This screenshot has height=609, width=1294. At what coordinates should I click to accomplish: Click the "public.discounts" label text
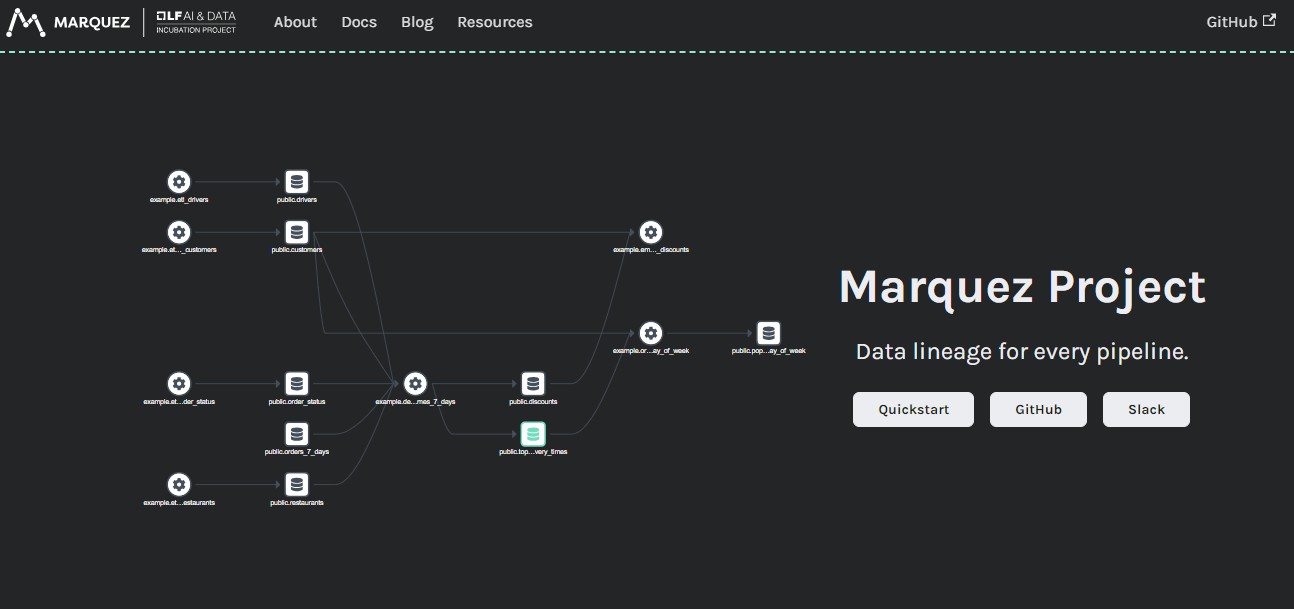533,402
